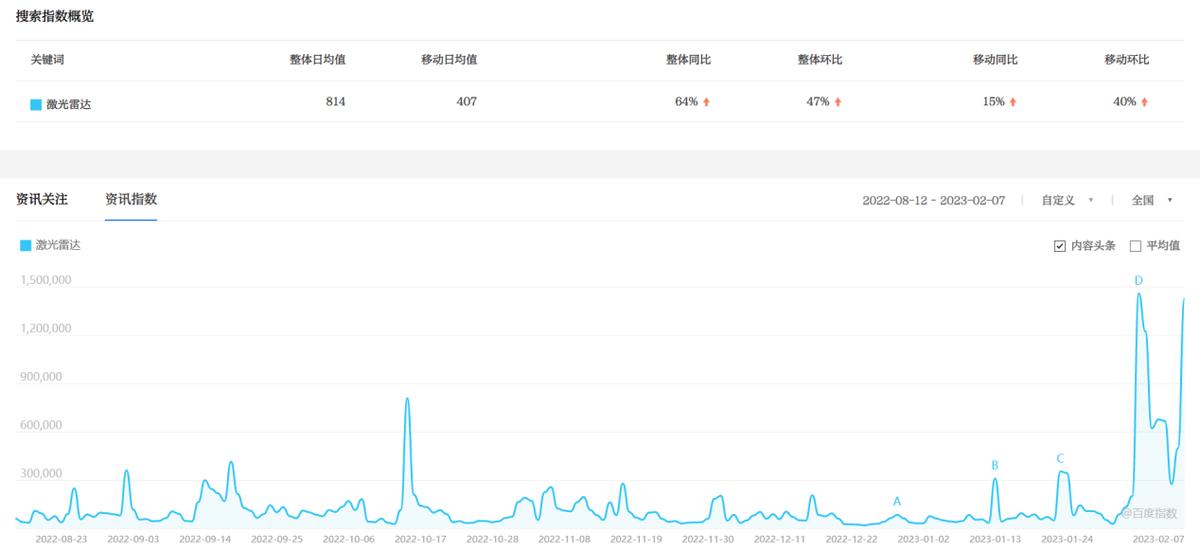Switch to the 资讯关注 tab

[42, 199]
